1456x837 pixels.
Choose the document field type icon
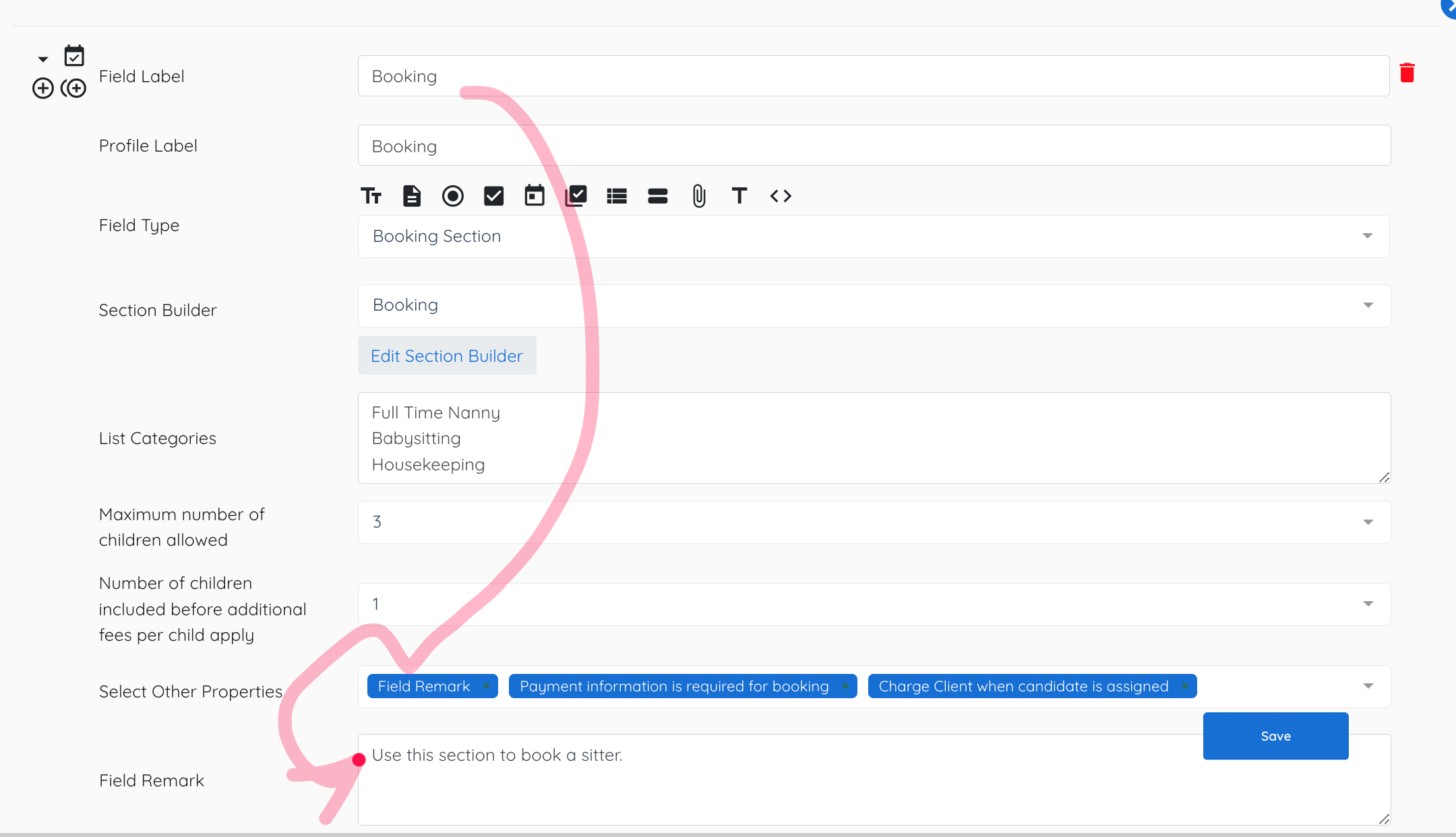tap(412, 196)
